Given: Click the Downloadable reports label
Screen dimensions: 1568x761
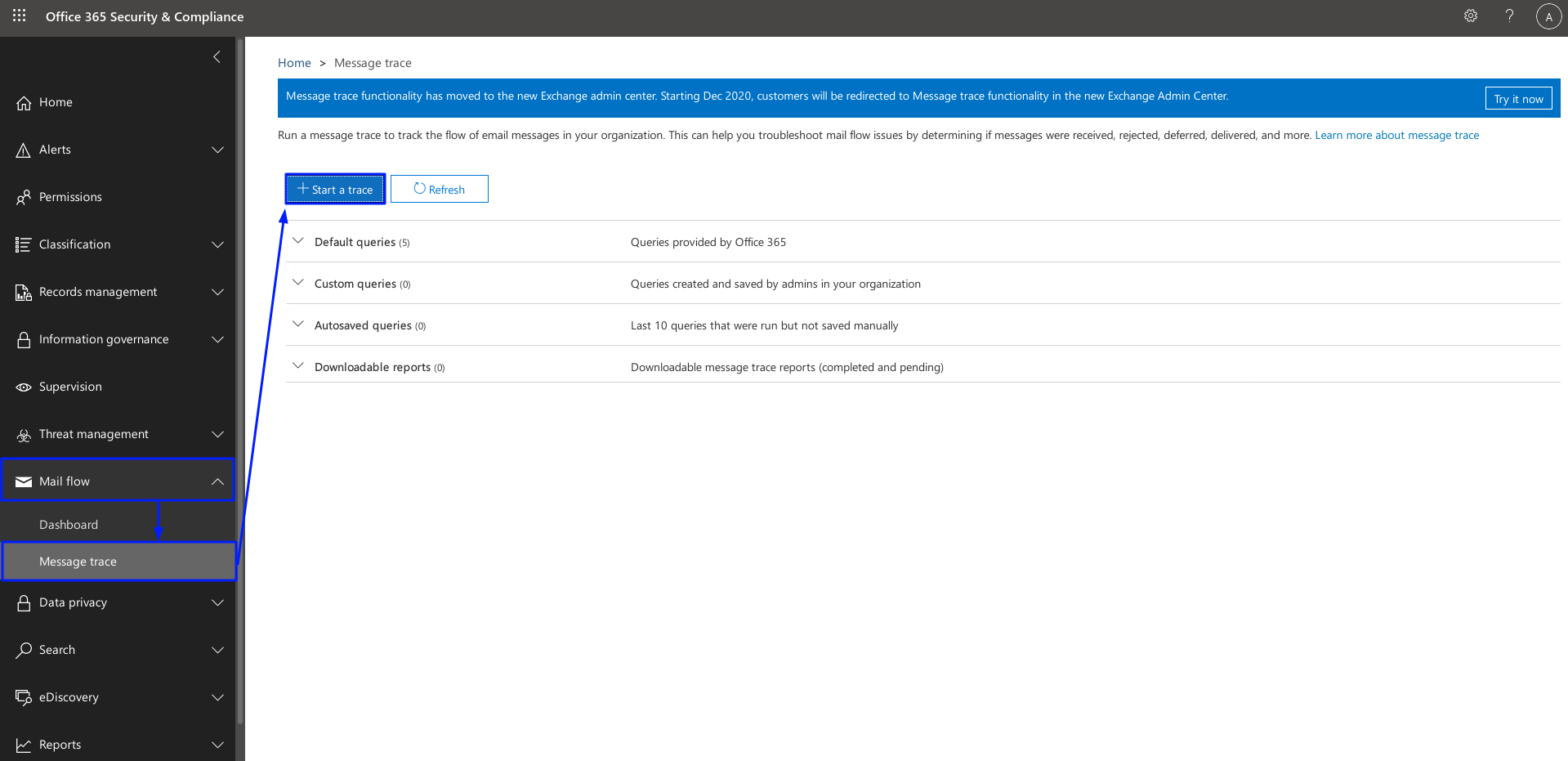Looking at the screenshot, I should 373,367.
